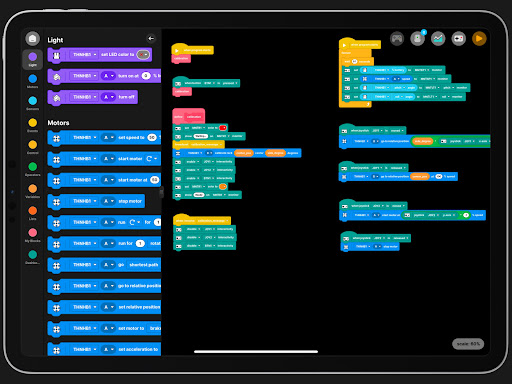Click the cyan battery reporter block
This screenshot has width=512, height=384.
pos(384,70)
